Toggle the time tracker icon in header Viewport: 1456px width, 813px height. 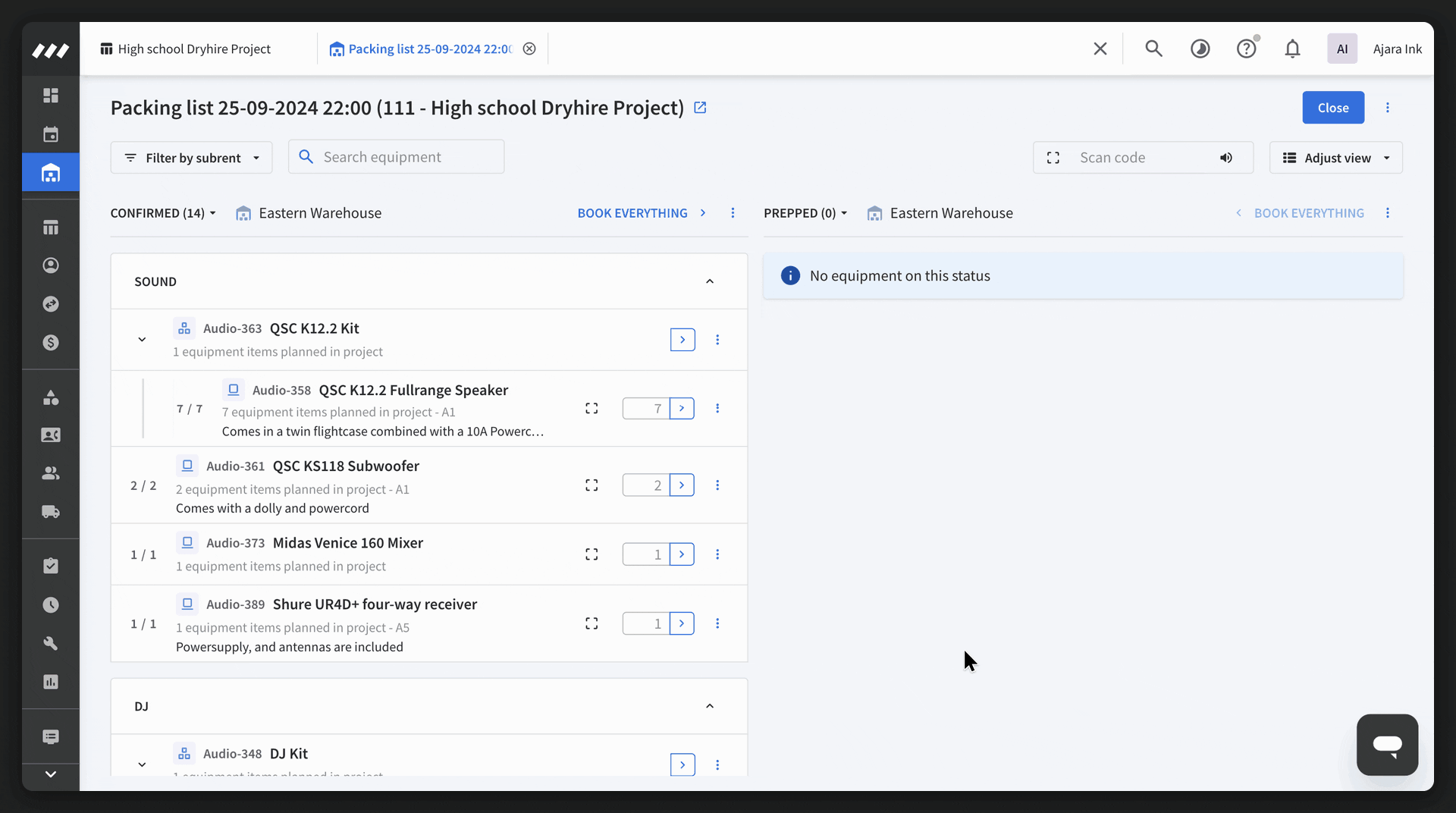pos(1200,49)
